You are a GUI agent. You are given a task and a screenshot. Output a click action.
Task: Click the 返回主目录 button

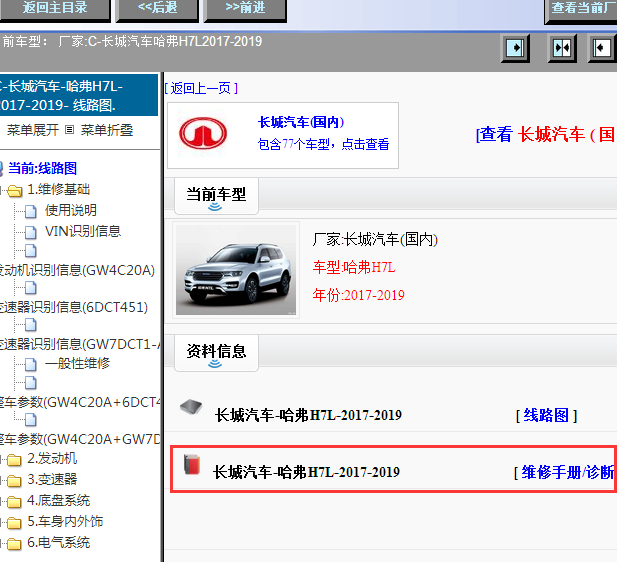55,9
